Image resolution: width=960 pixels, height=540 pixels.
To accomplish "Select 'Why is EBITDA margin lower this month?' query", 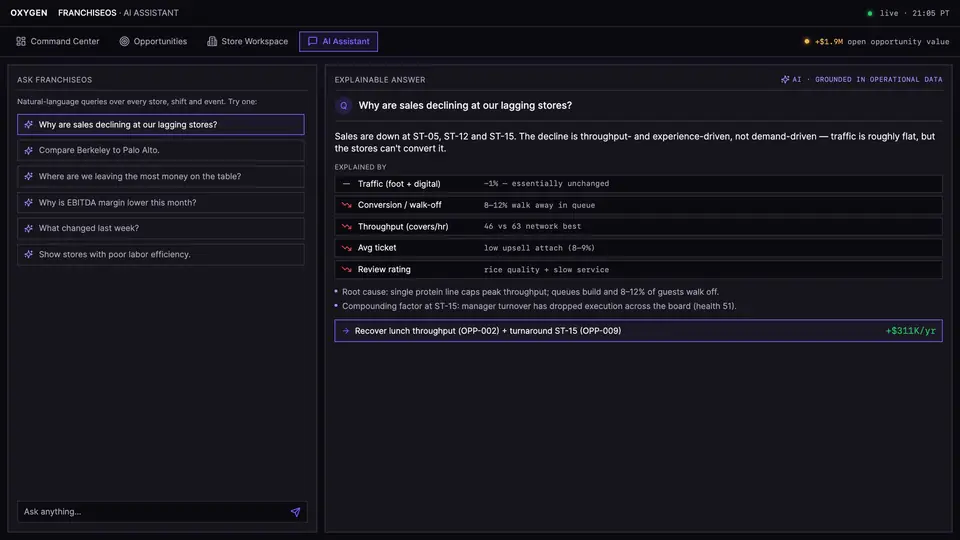I will tap(161, 203).
